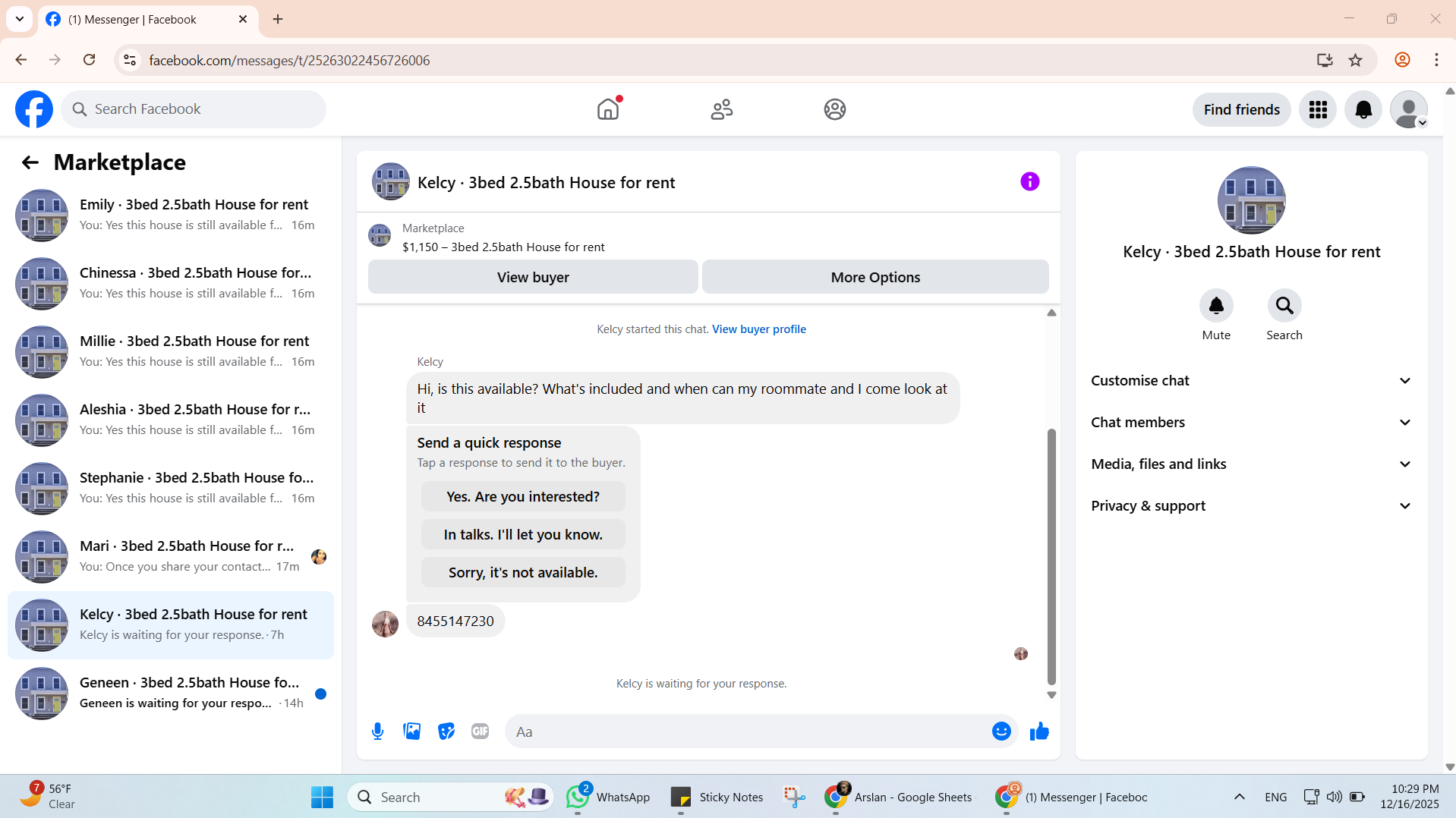Open the Mari house conversation

(171, 557)
